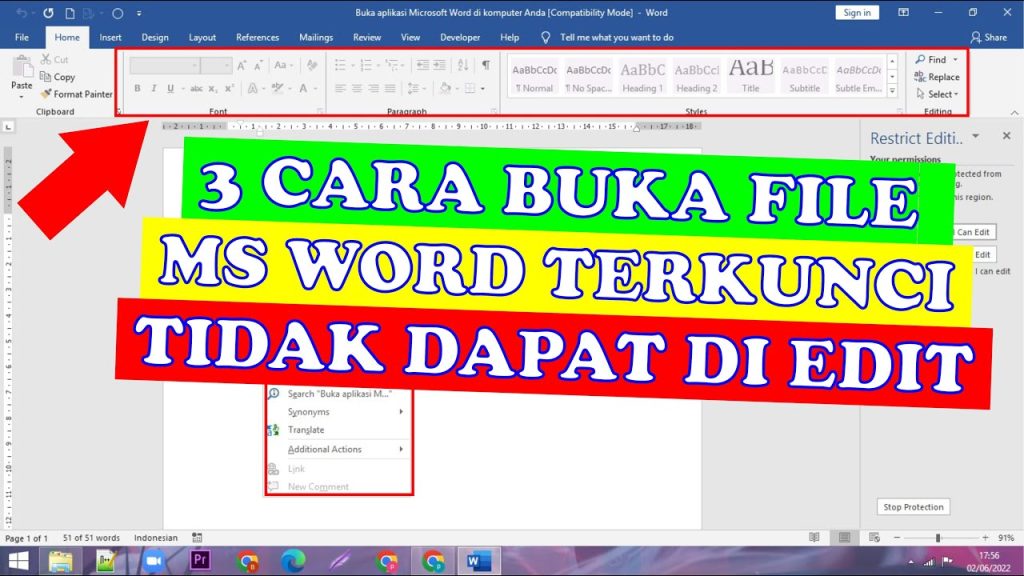The height and width of the screenshot is (576, 1024).
Task: Click the Text Highlight Color pen
Action: tap(278, 88)
